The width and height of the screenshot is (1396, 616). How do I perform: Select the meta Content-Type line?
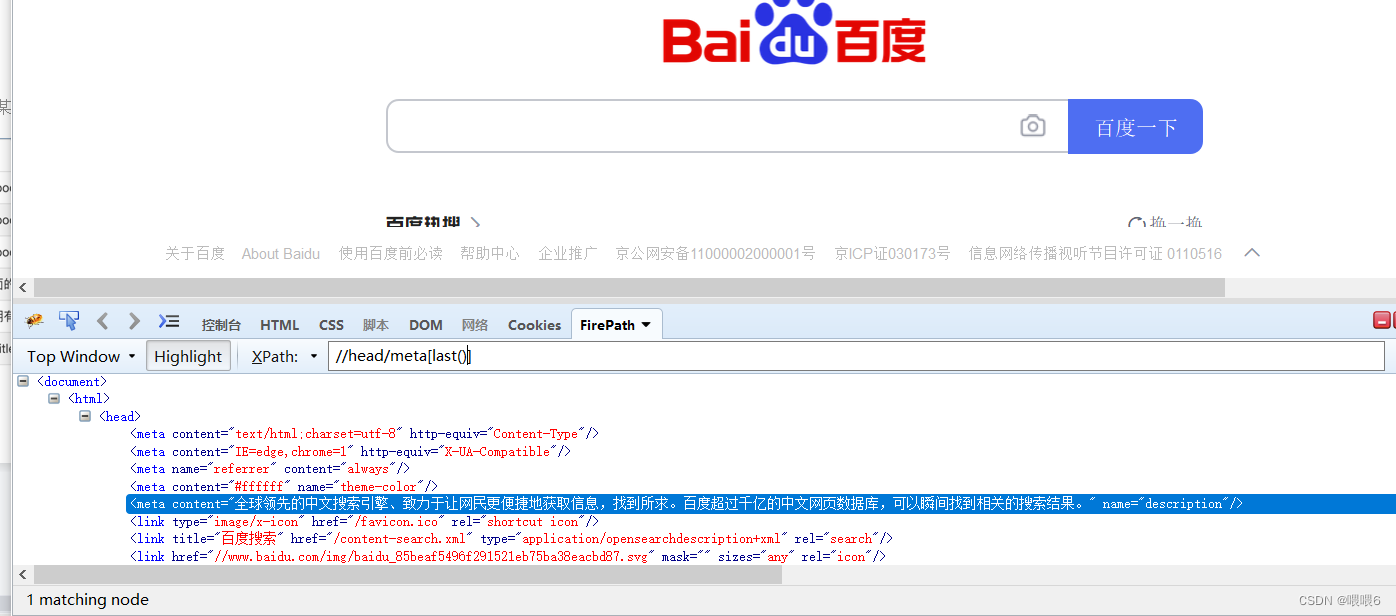click(x=365, y=434)
